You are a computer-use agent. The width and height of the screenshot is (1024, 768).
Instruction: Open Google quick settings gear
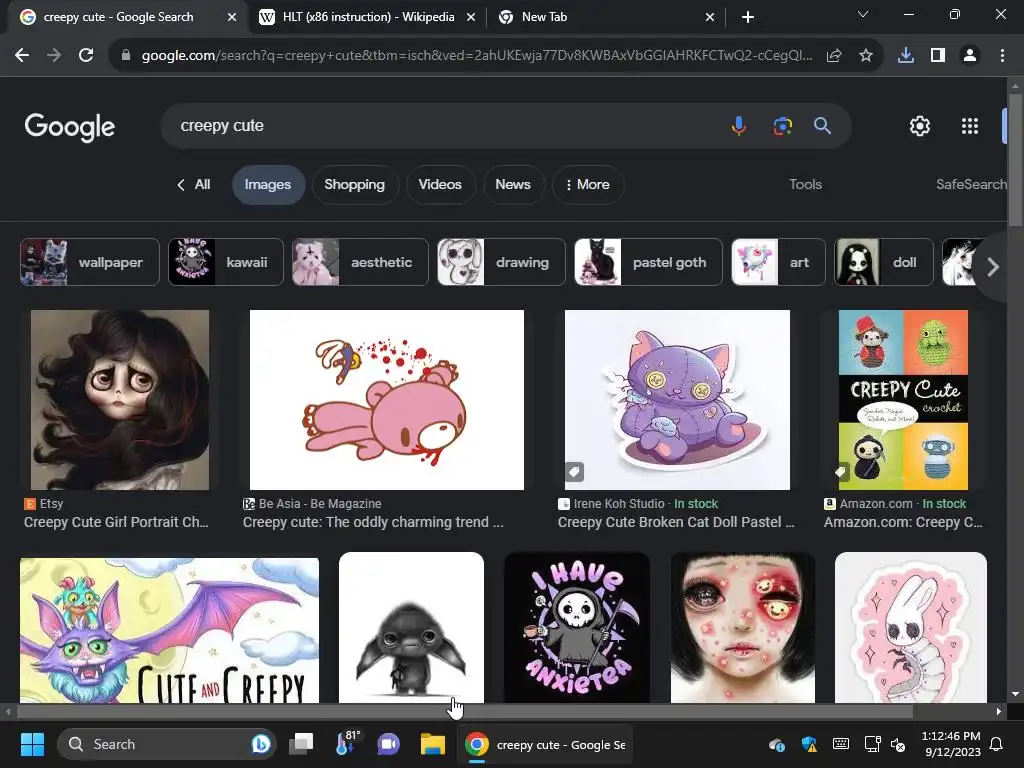(x=920, y=125)
